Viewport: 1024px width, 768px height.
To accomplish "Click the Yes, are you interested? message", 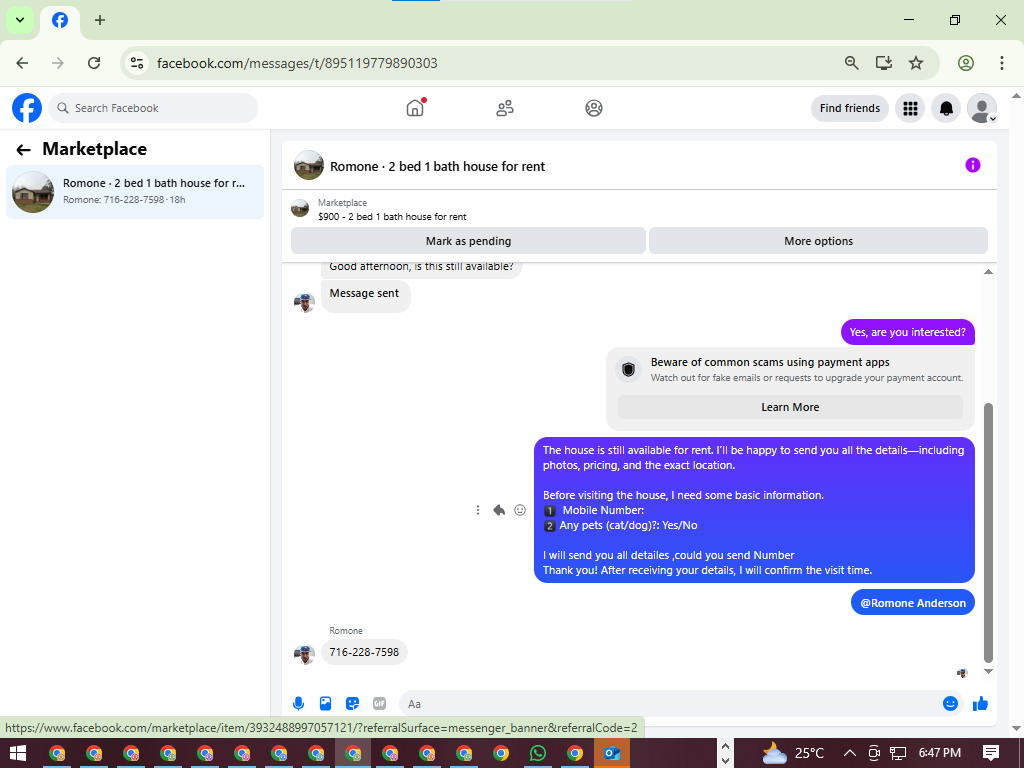I will (907, 332).
